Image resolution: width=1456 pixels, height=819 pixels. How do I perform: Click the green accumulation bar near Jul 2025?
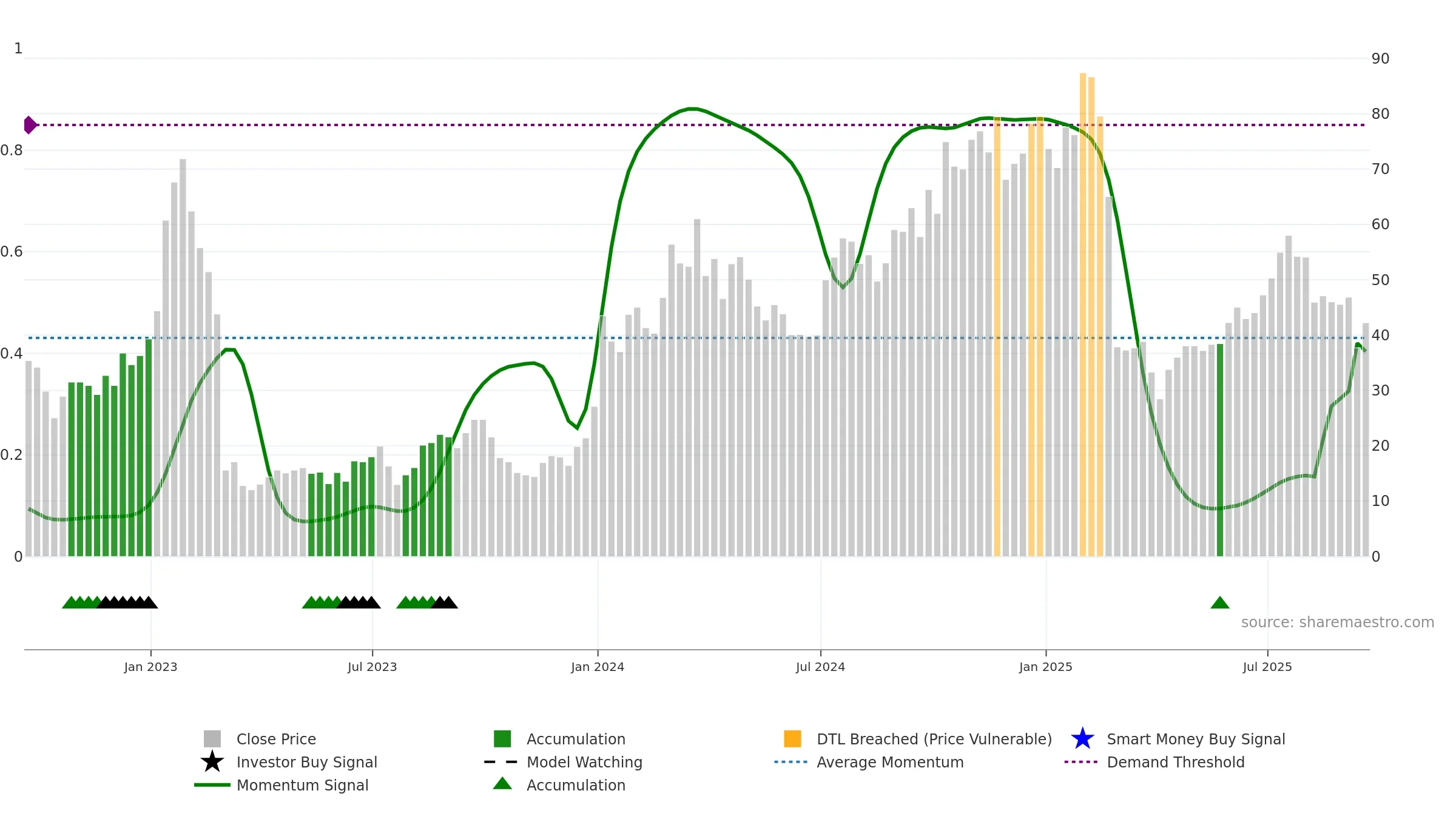pyautogui.click(x=1220, y=450)
